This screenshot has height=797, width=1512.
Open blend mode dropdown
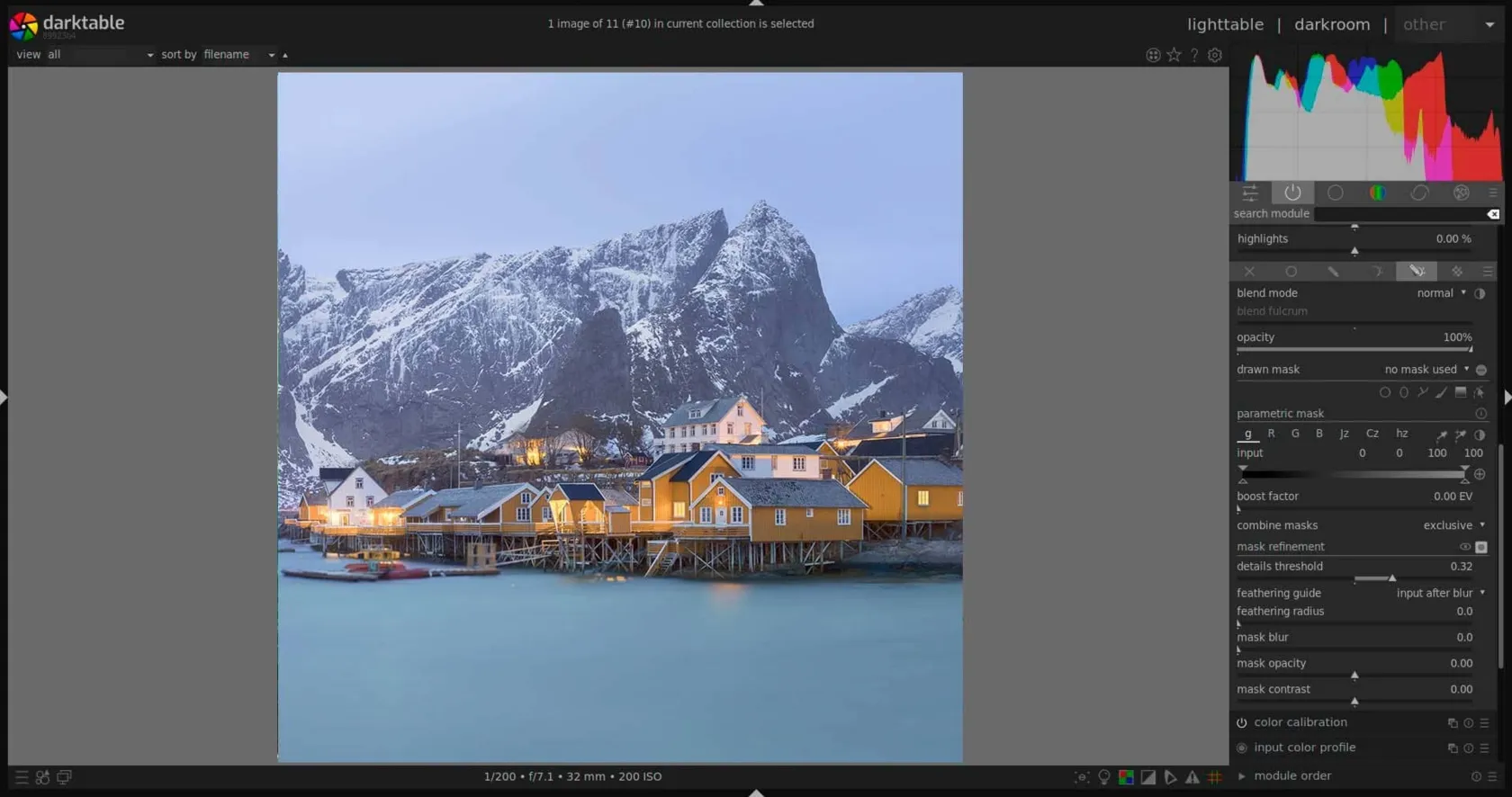tap(1441, 293)
